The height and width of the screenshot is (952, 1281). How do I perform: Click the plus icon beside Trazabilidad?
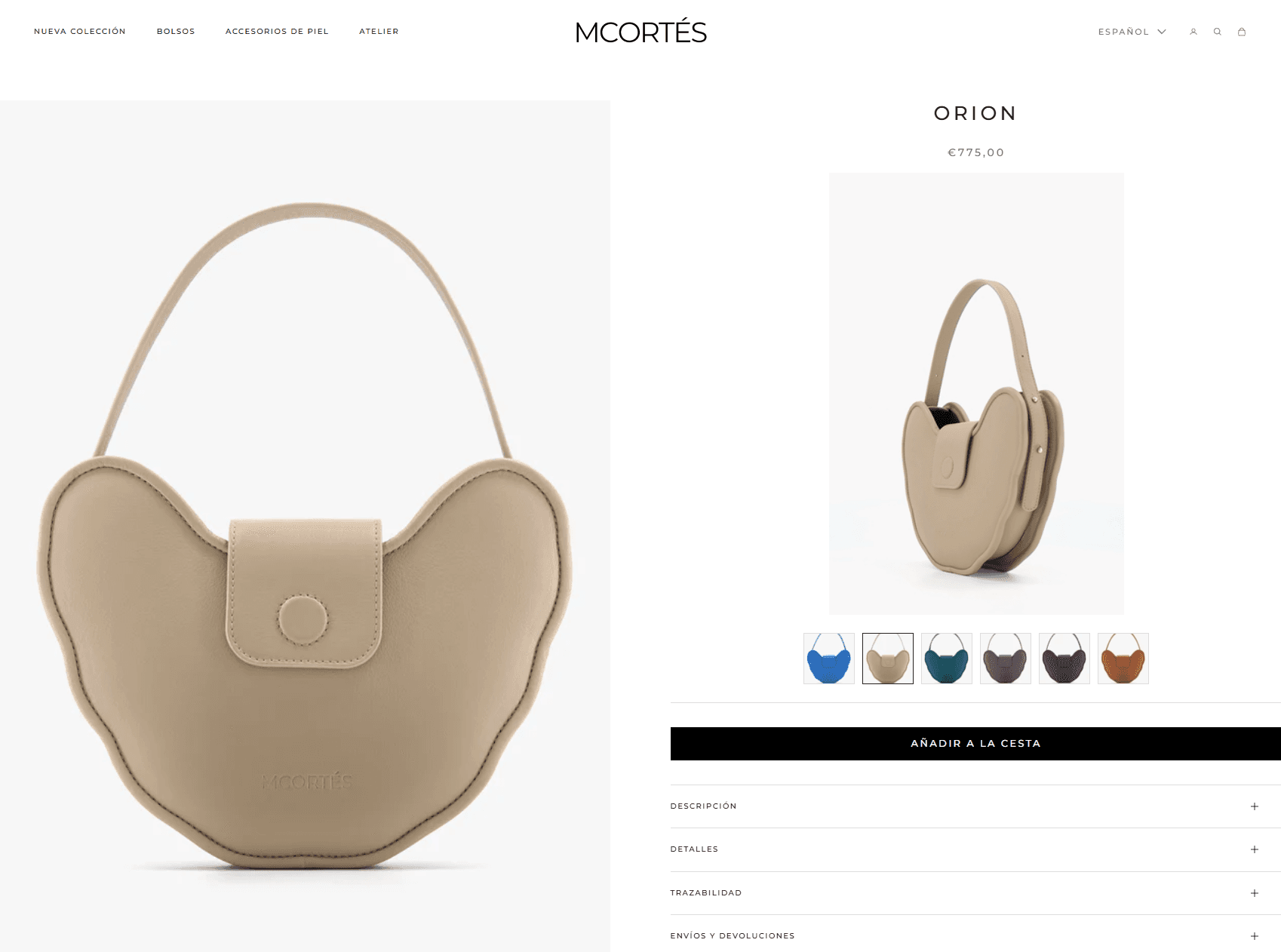(1255, 893)
